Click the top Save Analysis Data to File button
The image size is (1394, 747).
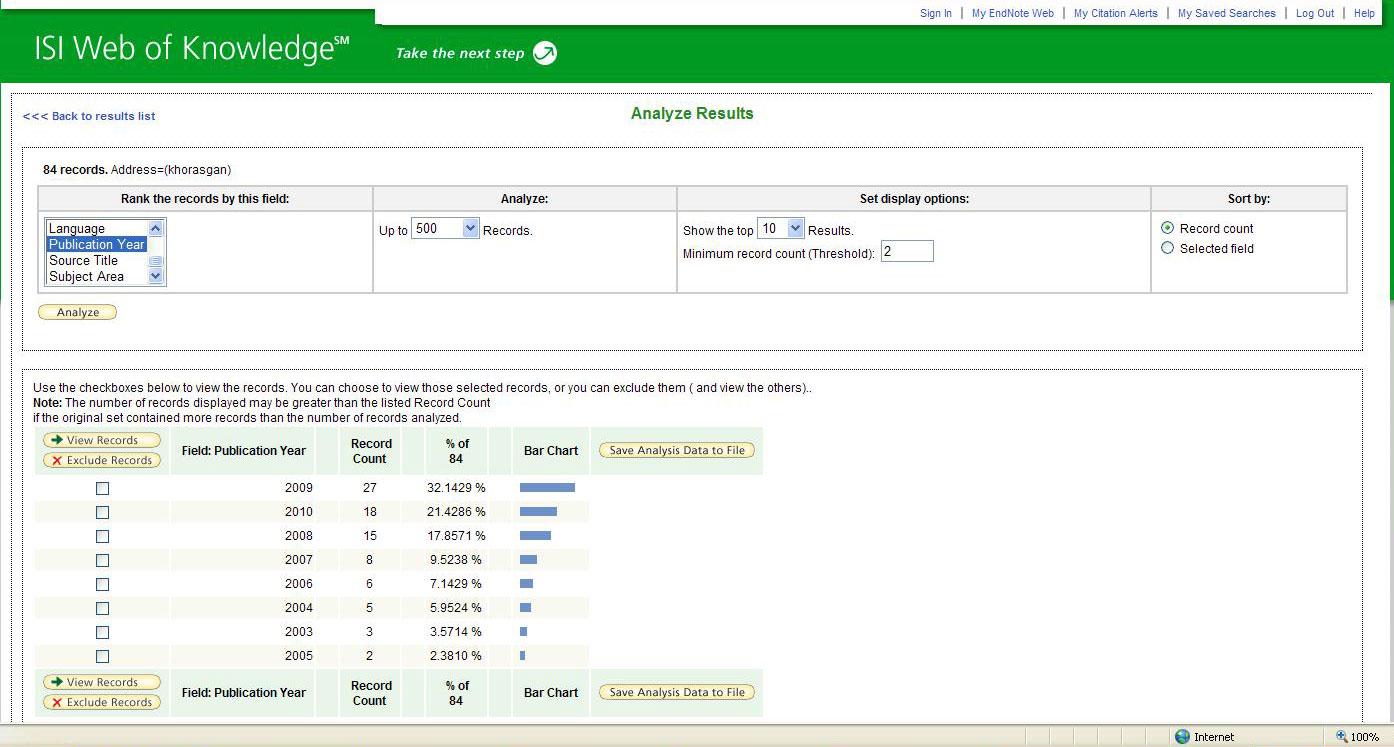click(677, 450)
